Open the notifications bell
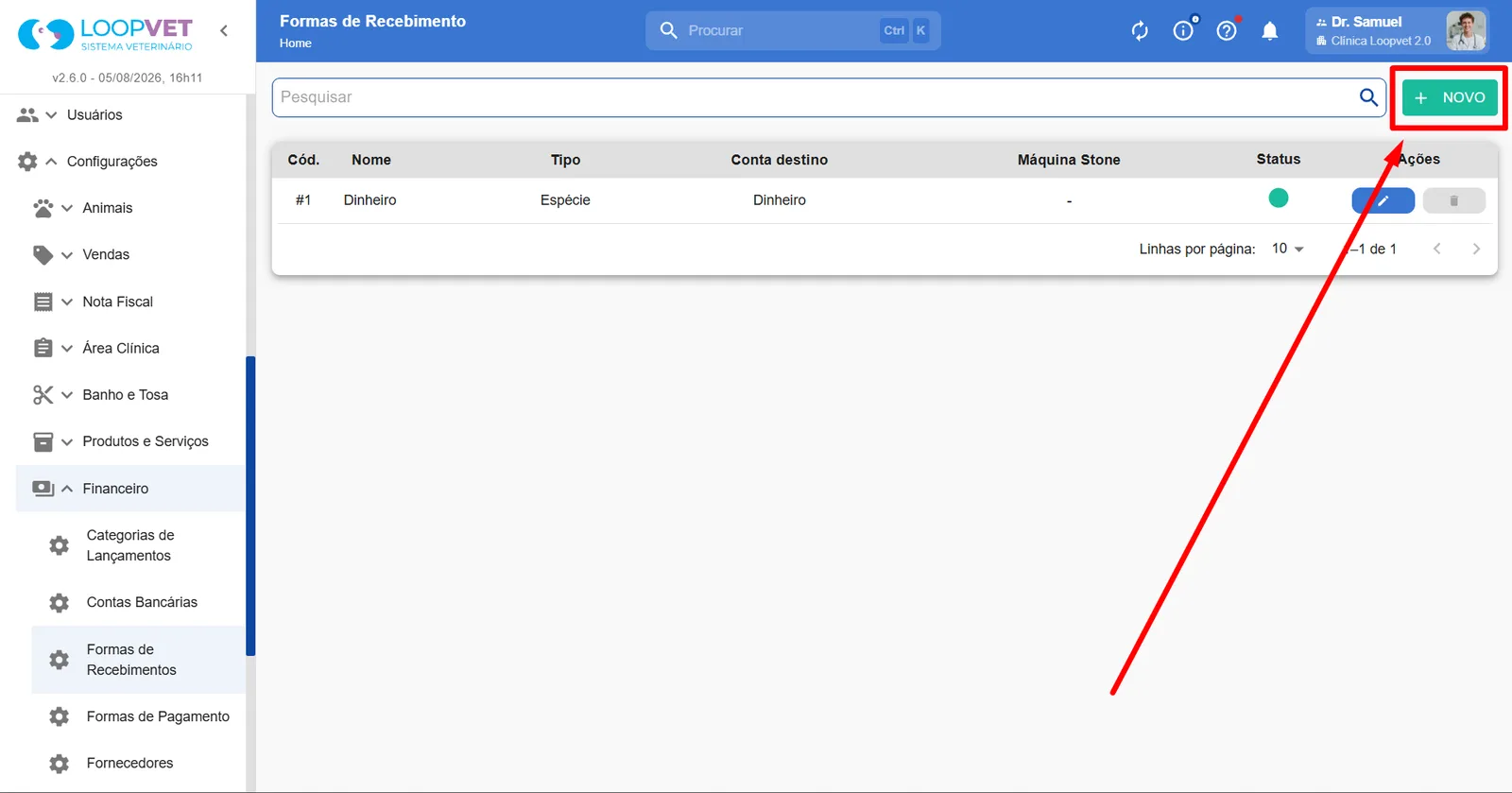The height and width of the screenshot is (793, 1512). 1270,31
